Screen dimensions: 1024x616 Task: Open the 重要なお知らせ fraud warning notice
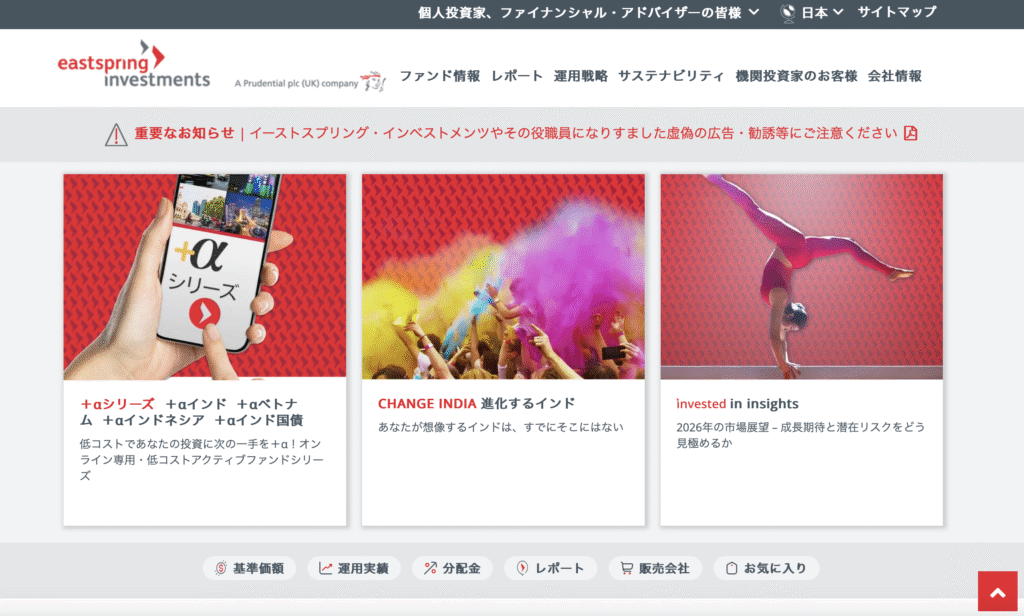coord(516,133)
